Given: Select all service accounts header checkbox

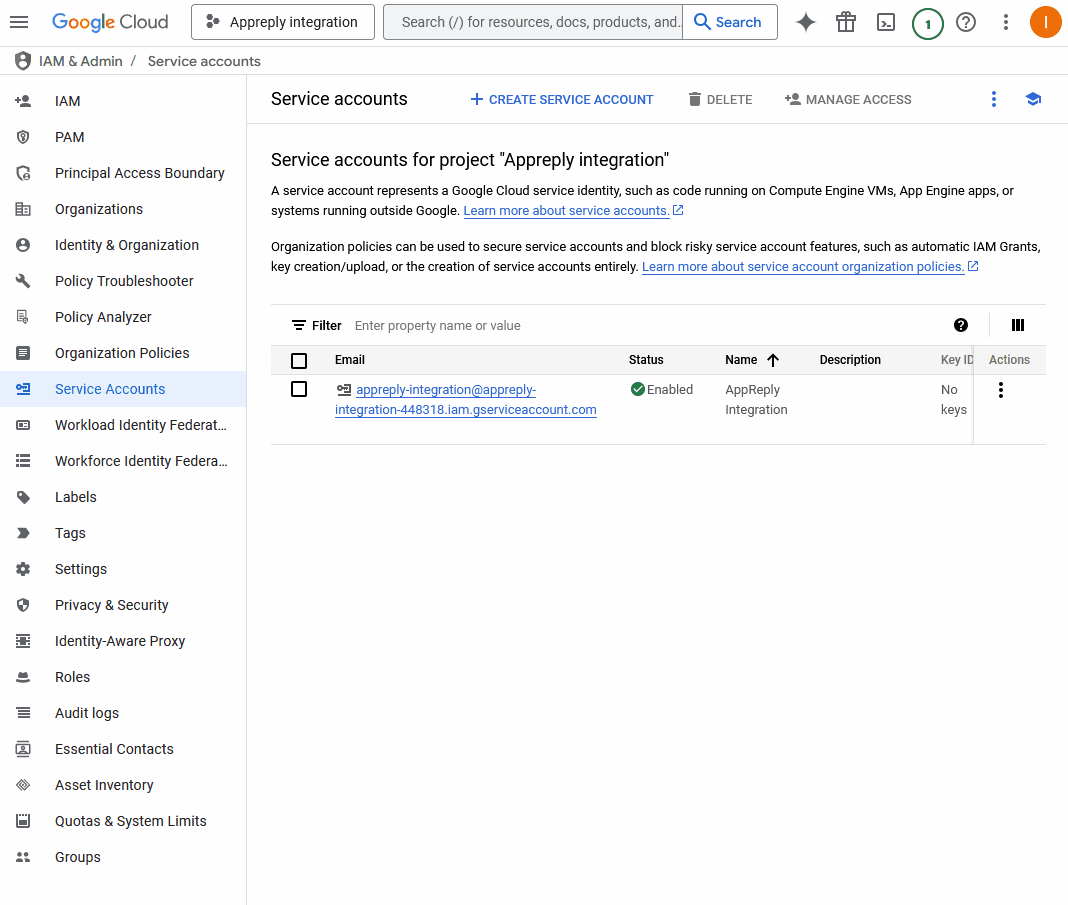Looking at the screenshot, I should pos(299,360).
